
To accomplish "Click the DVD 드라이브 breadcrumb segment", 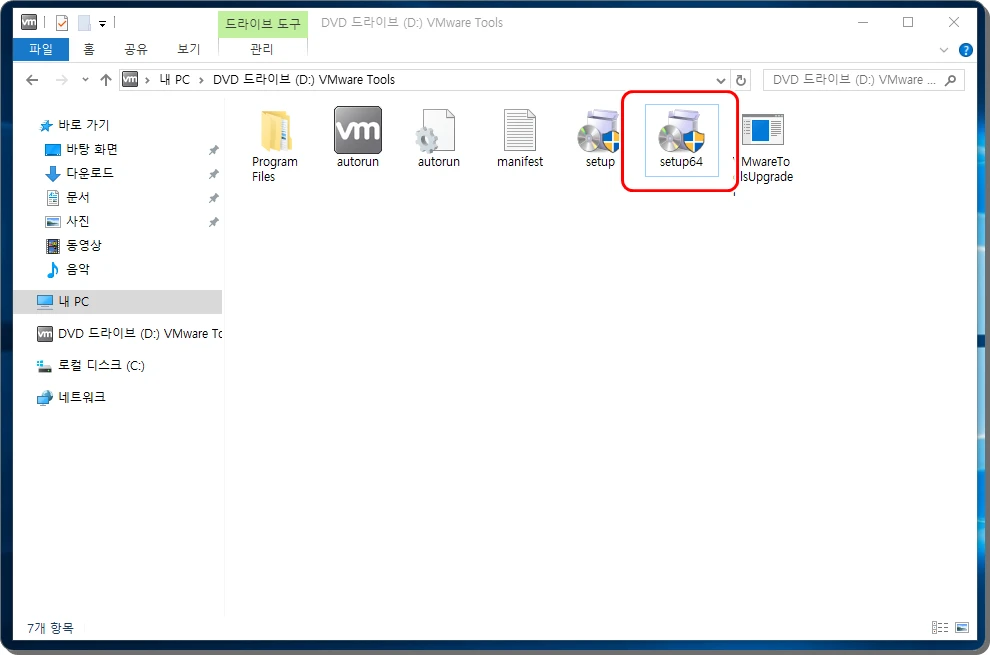I will coord(304,80).
